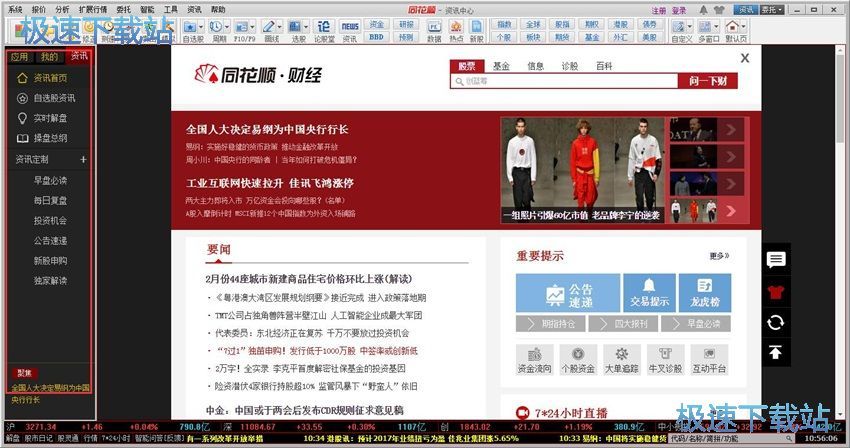This screenshot has height=448, width=850.
Task: Open 个股资金 icon tile
Action: coord(578,360)
